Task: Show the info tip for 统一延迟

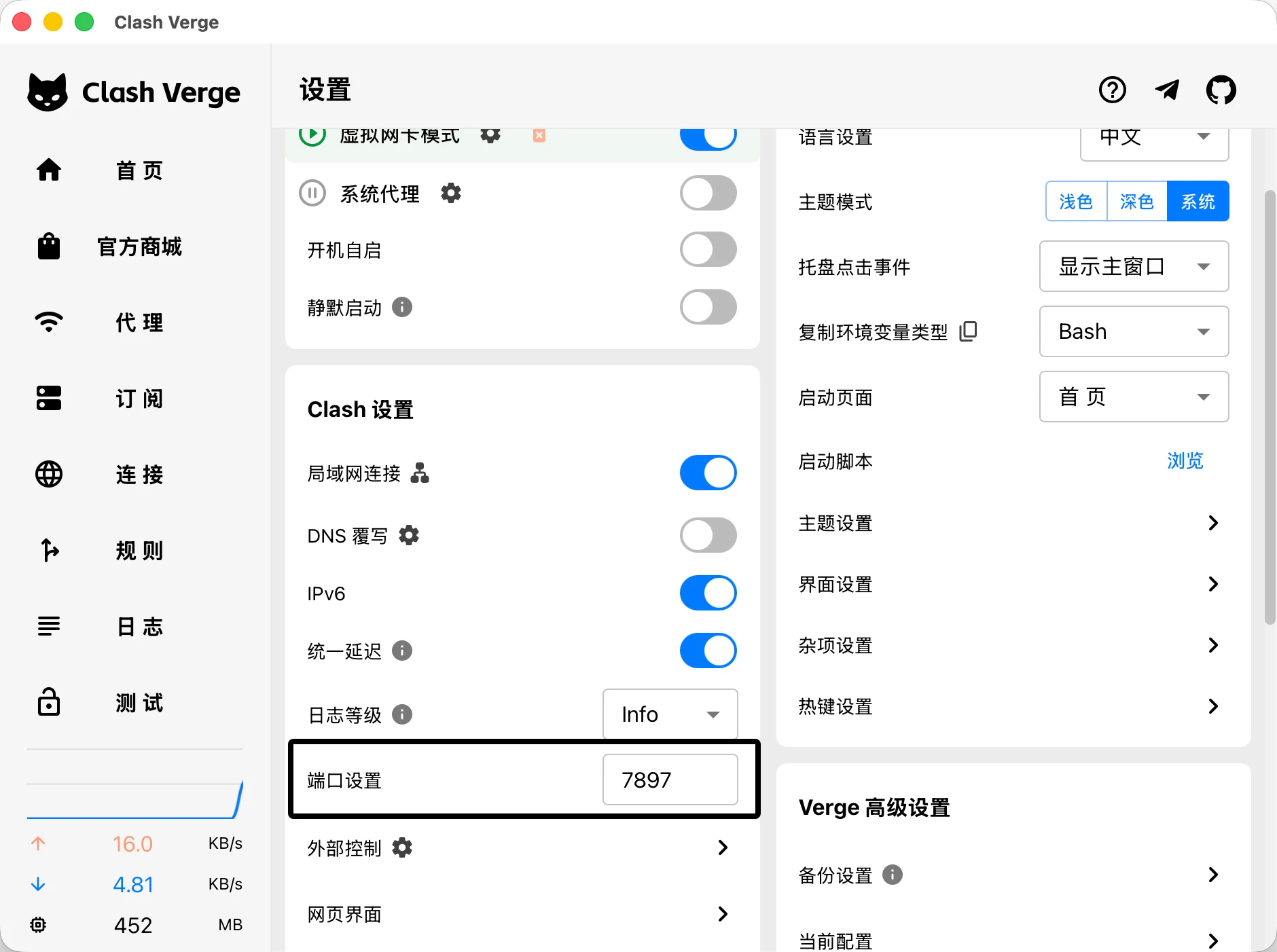Action: point(402,651)
